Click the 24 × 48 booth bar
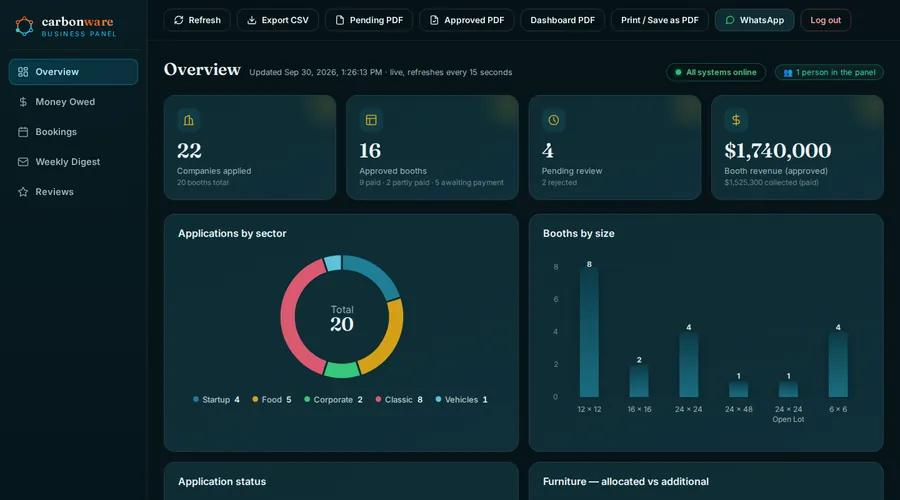Screen dimensions: 900x500 point(738,389)
